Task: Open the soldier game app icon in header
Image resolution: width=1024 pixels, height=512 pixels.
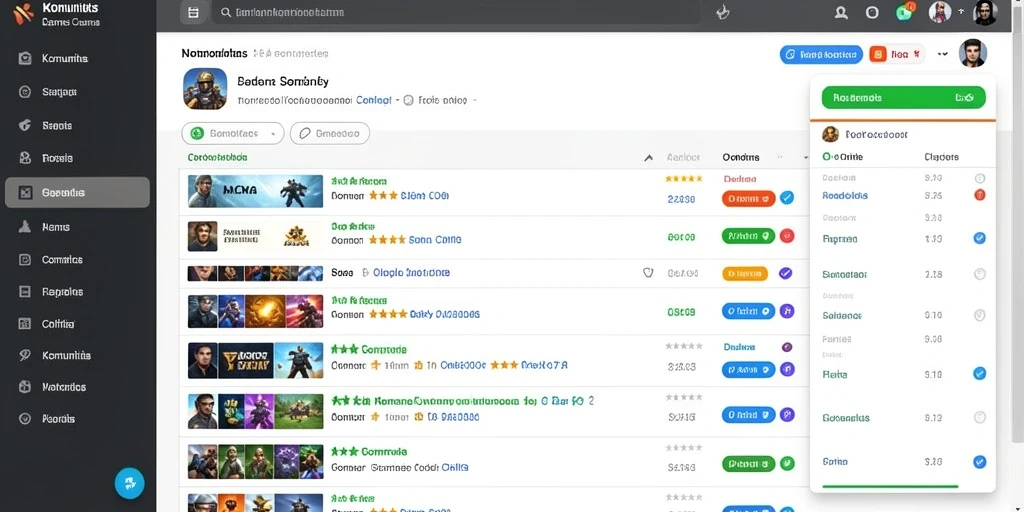Action: 205,89
